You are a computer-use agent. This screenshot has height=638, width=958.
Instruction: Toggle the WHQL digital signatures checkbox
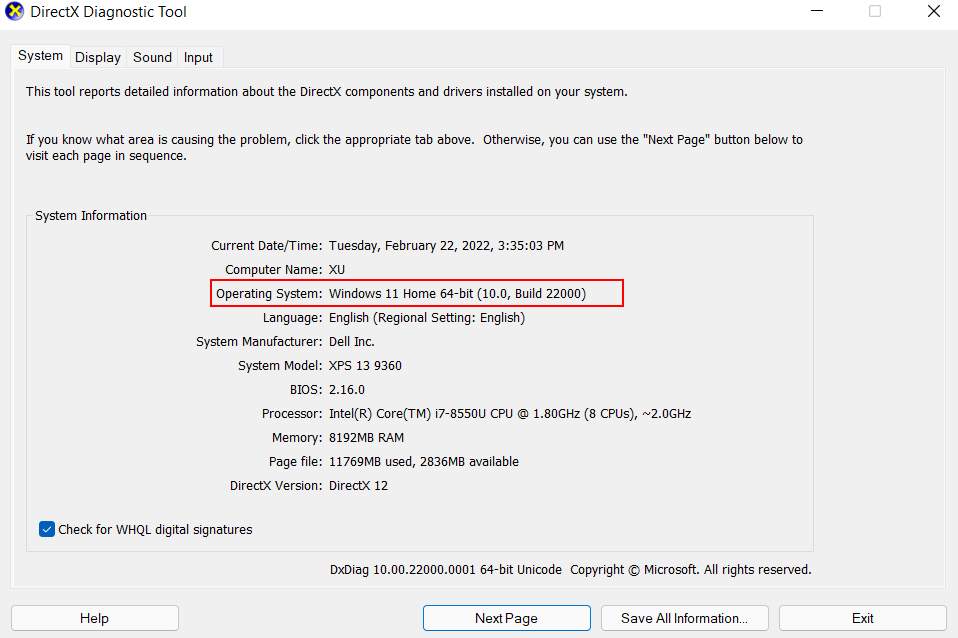pyautogui.click(x=47, y=529)
